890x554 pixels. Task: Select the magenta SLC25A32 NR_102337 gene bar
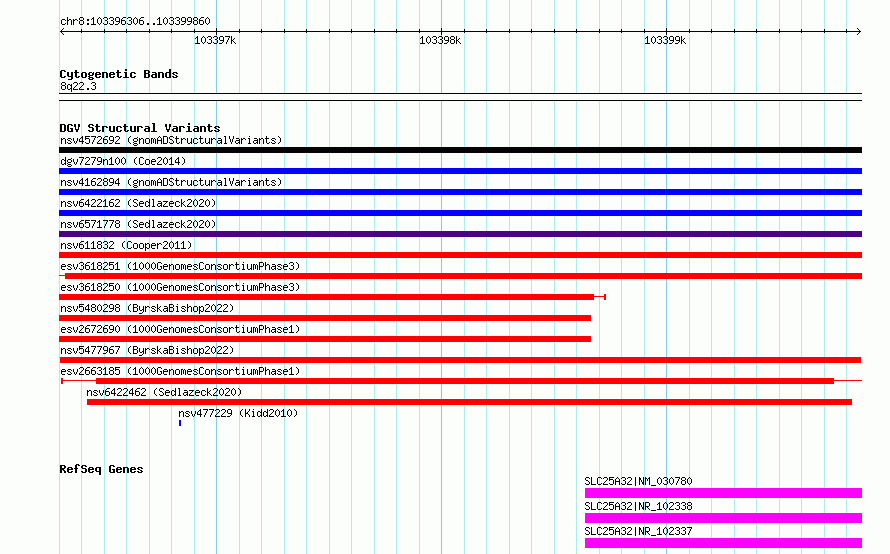point(723,543)
